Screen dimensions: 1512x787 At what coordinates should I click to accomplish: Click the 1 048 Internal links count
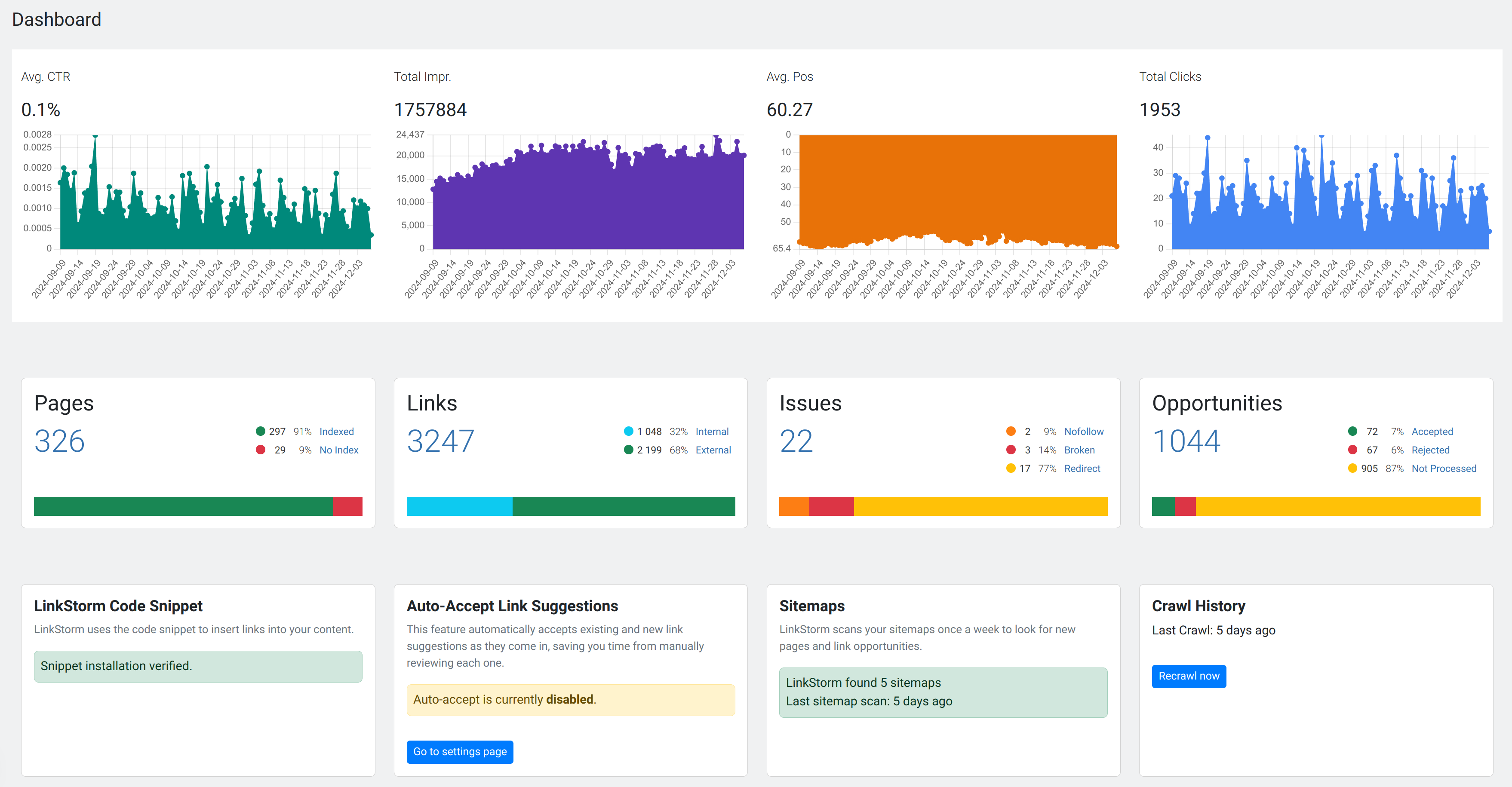648,432
